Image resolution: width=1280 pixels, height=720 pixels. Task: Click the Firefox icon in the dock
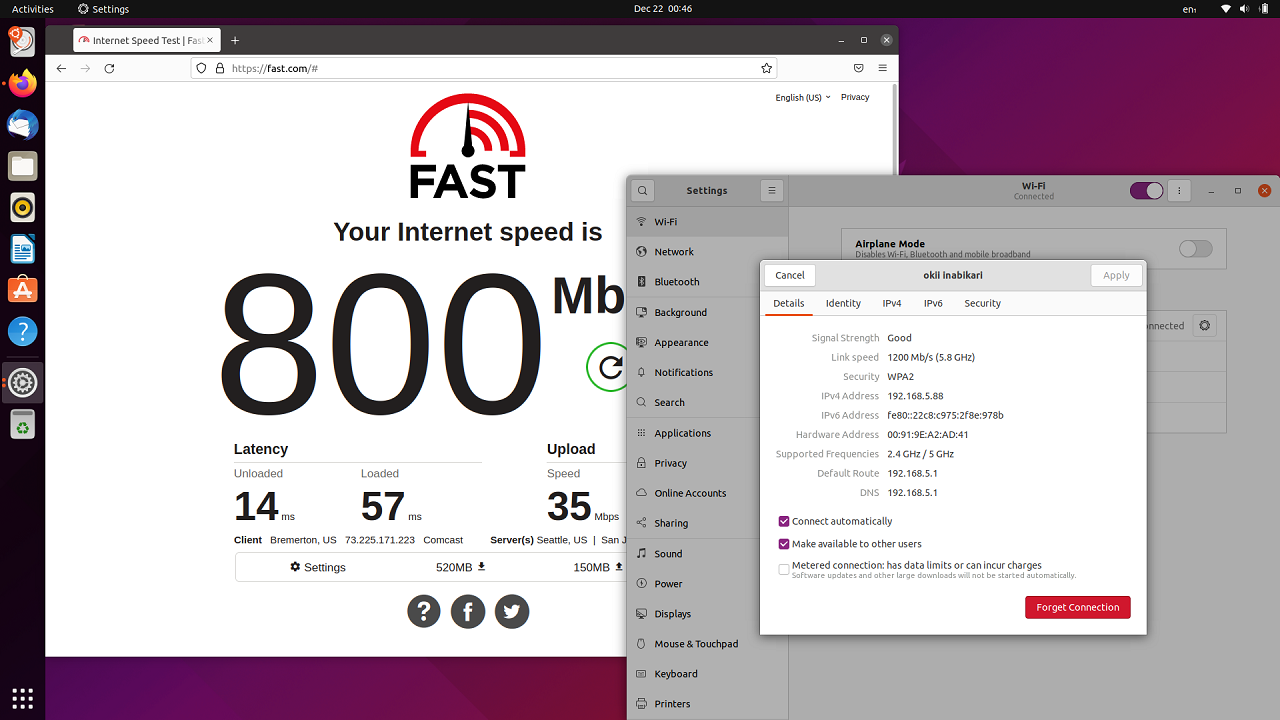click(x=22, y=83)
